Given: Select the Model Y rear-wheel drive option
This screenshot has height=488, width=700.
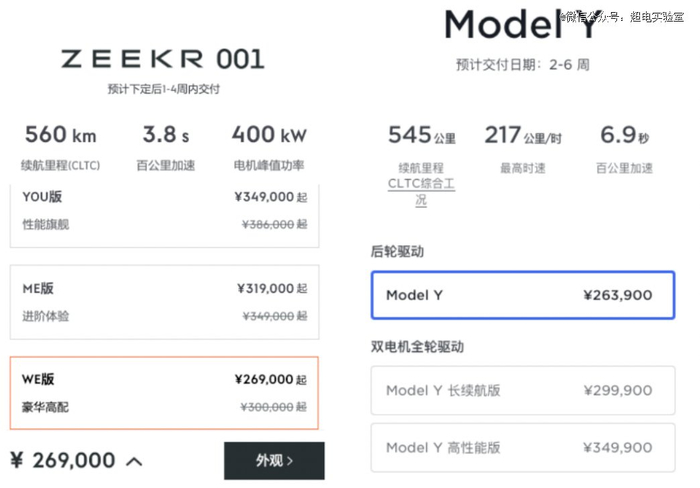Looking at the screenshot, I should [520, 295].
